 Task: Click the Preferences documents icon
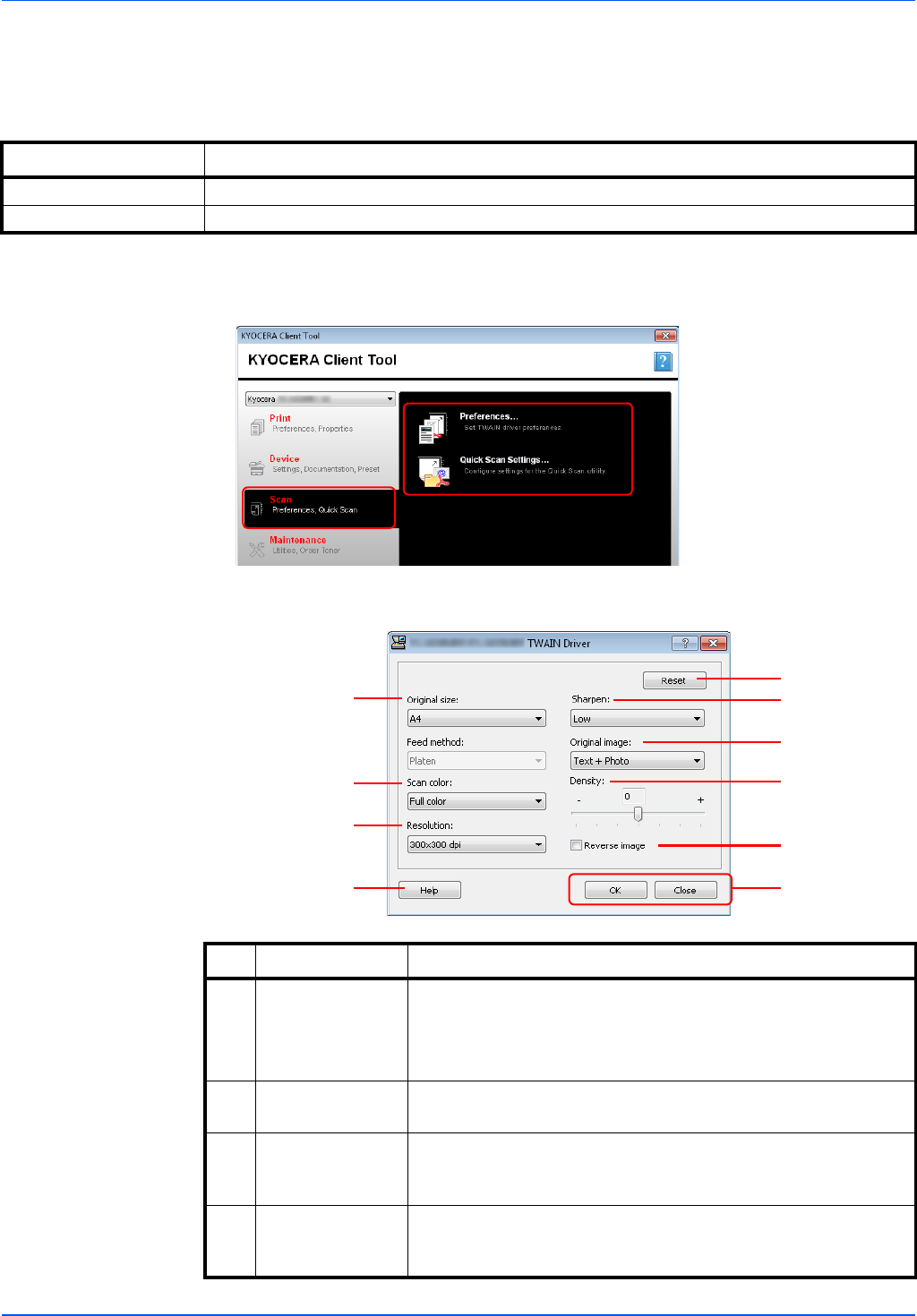coord(433,428)
